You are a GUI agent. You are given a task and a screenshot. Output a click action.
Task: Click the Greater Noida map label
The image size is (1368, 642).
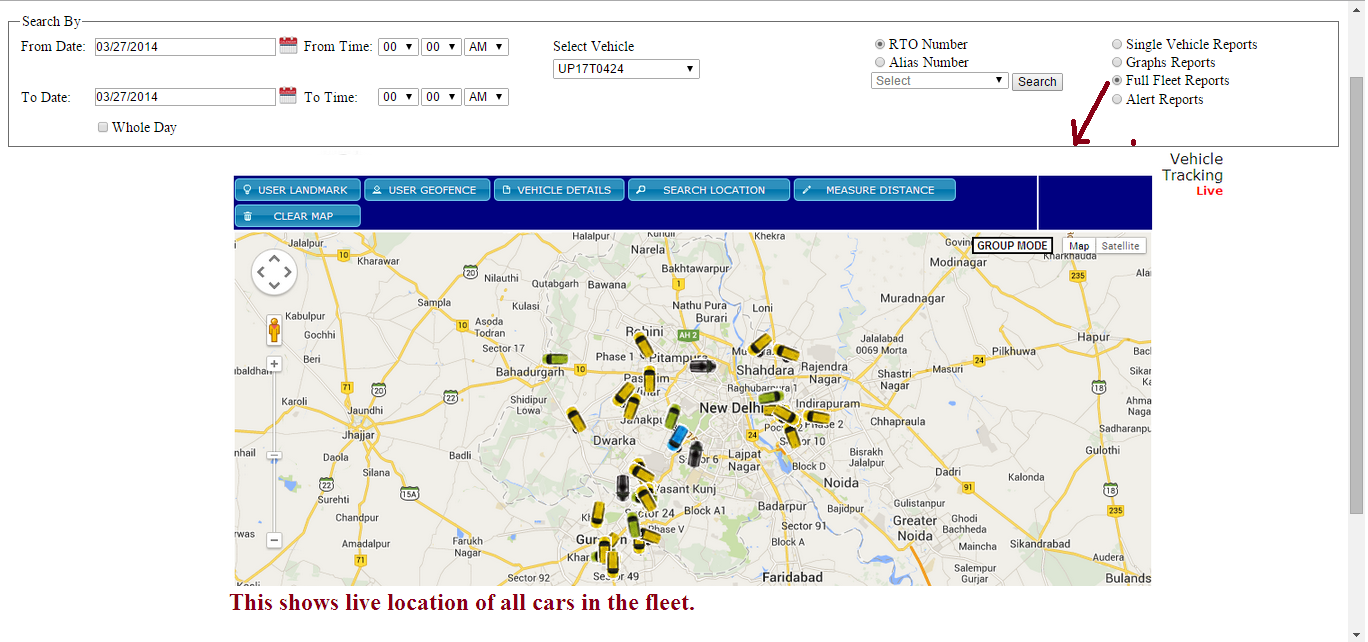click(x=915, y=528)
